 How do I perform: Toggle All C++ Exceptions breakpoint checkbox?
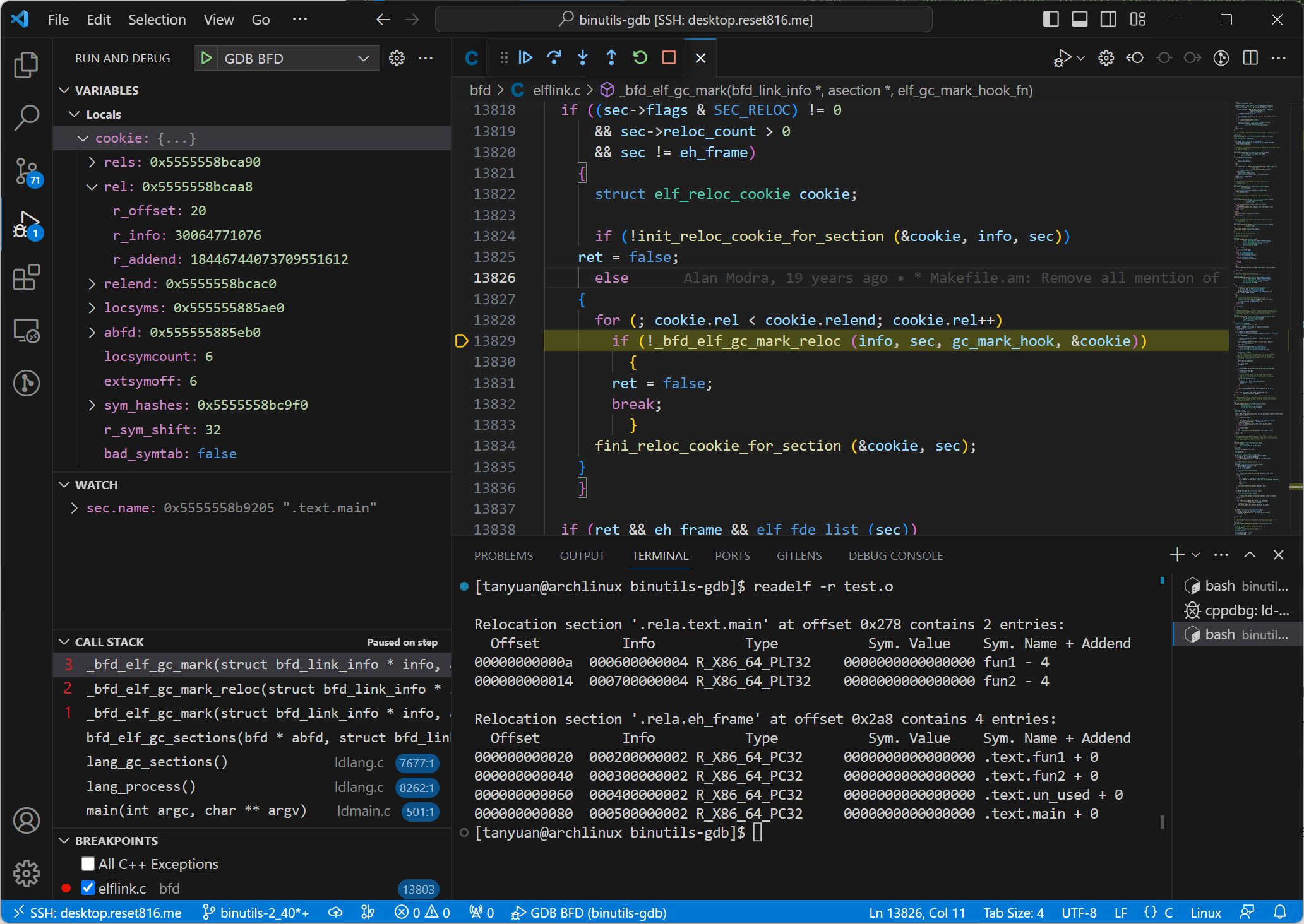point(88,863)
